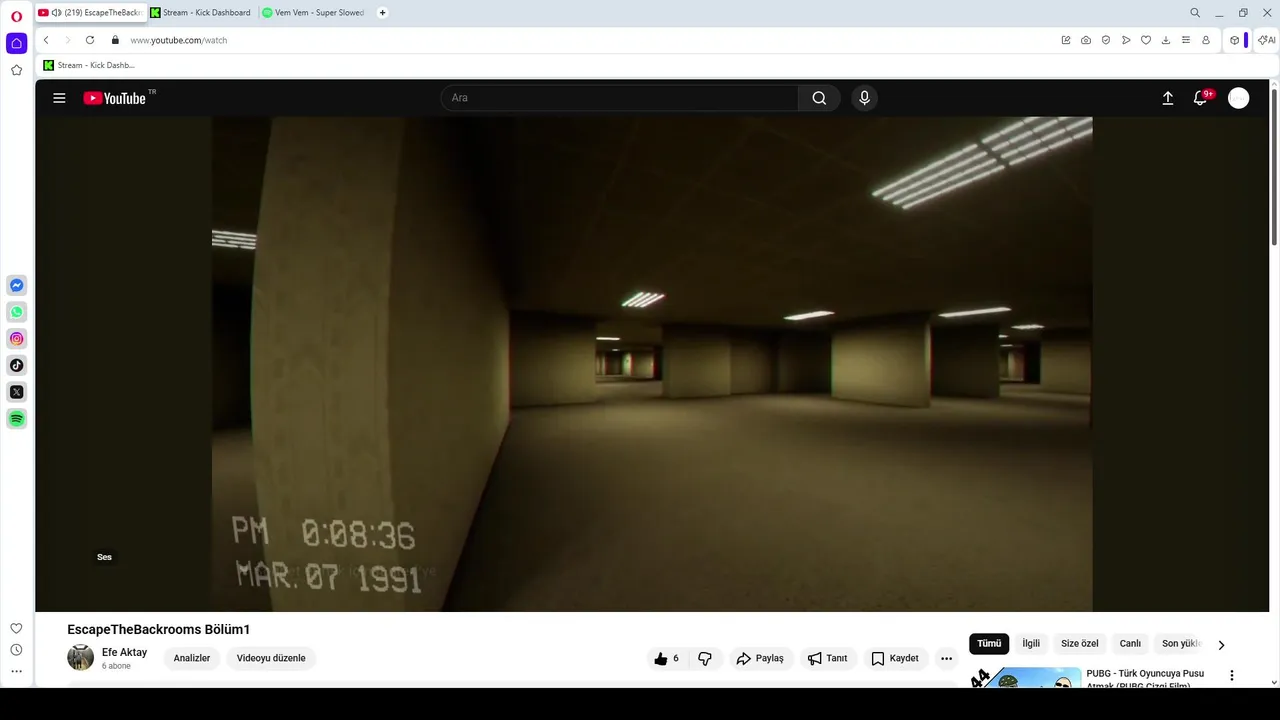Screen dimensions: 1280x720
Task: Select the İlgili filter chip
Action: (1031, 644)
